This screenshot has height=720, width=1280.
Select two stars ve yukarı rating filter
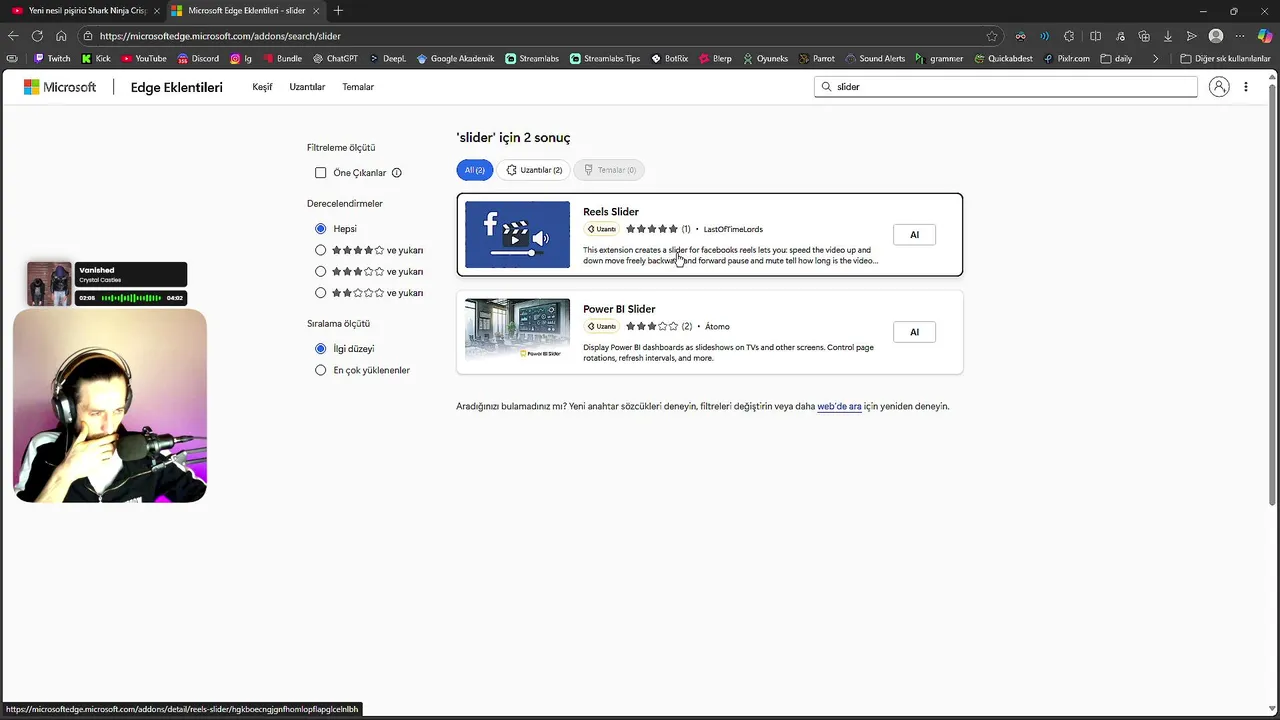tap(321, 293)
